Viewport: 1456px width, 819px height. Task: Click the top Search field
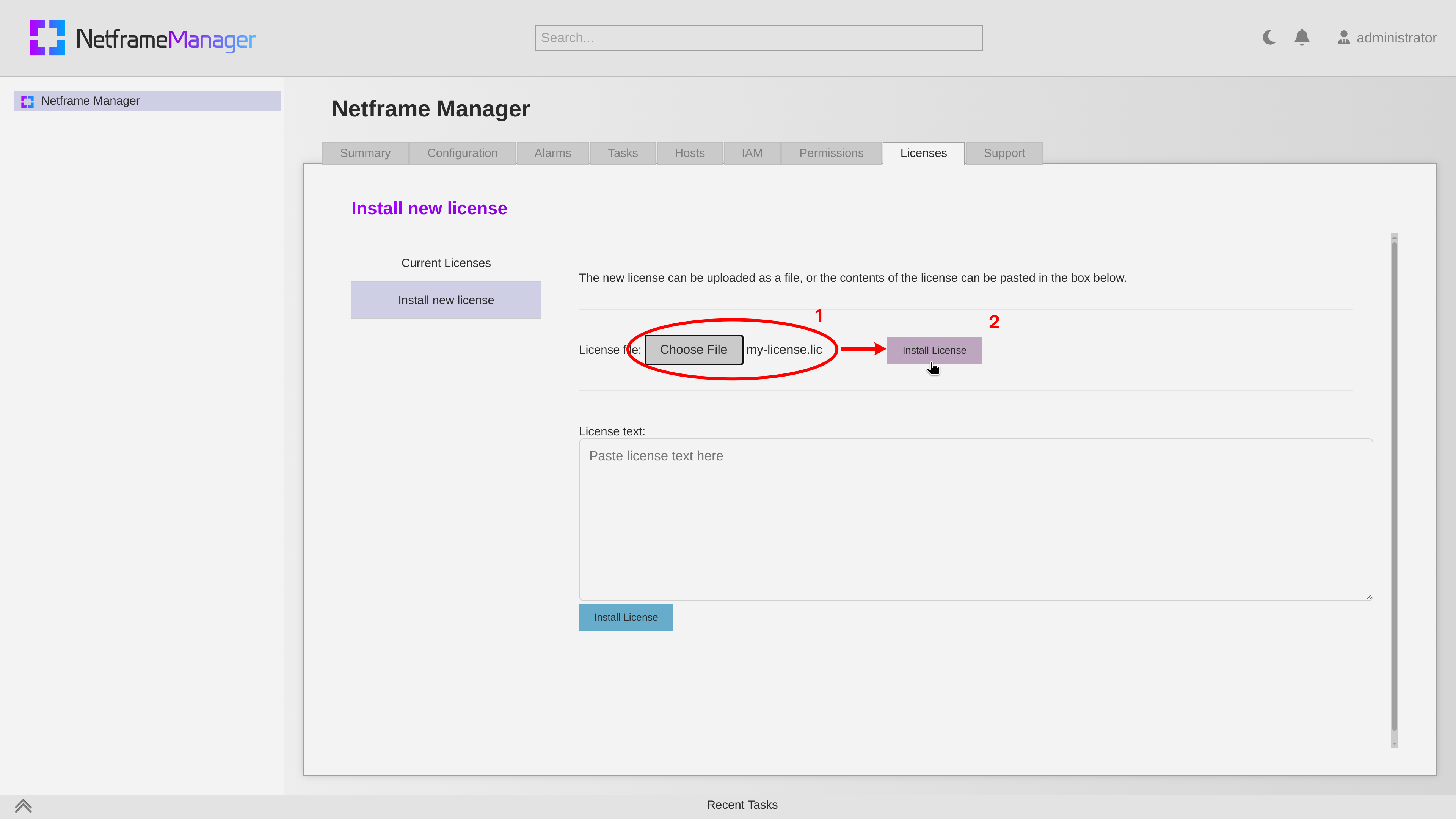point(758,38)
